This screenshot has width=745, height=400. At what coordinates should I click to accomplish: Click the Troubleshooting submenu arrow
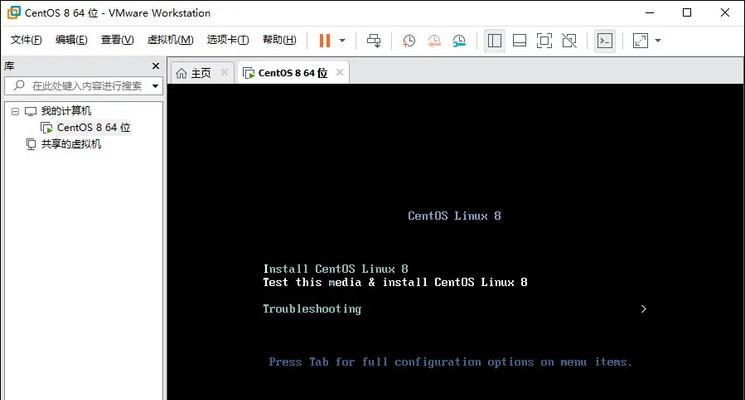click(643, 309)
